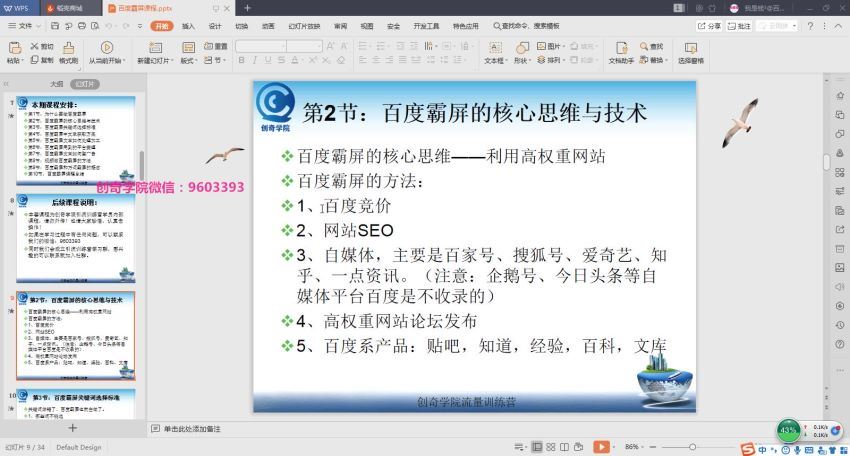The height and width of the screenshot is (456, 850).
Task: Click the Redo arrow in quick access bar
Action: pos(126,25)
